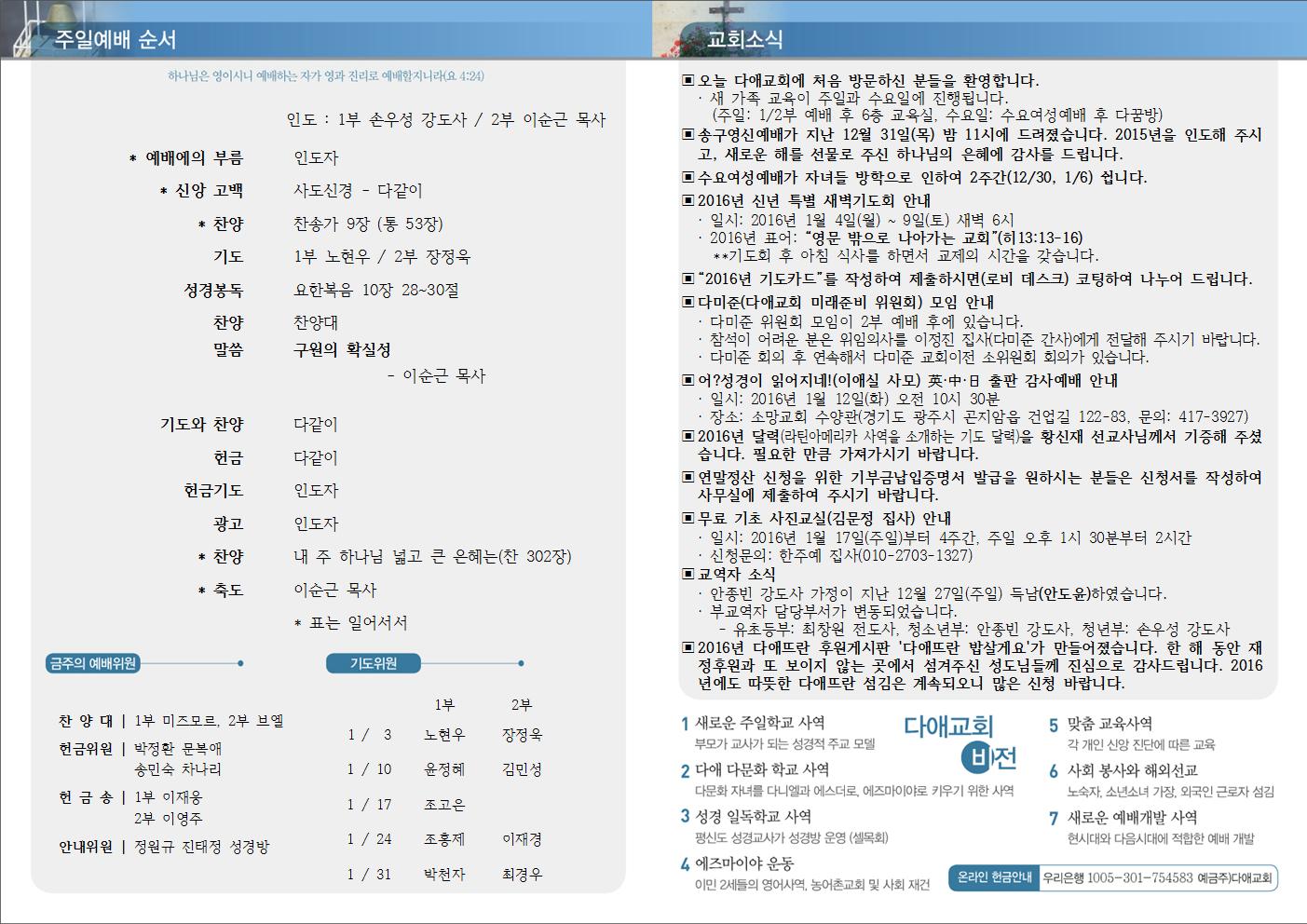Select the 기도위원 badge
This screenshot has height=924, width=1307.
(x=374, y=663)
